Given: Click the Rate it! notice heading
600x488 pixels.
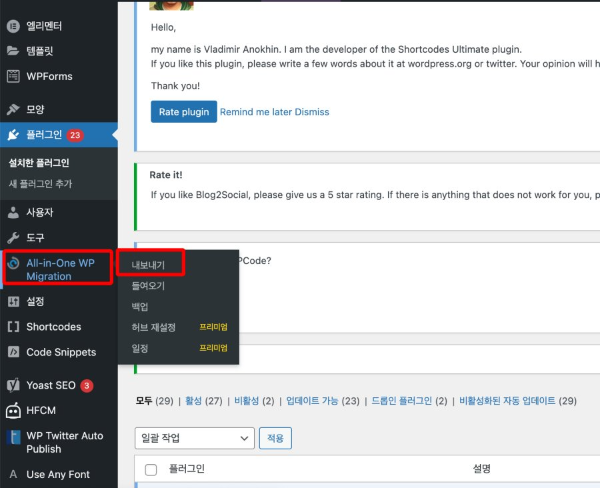Looking at the screenshot, I should pos(166,175).
